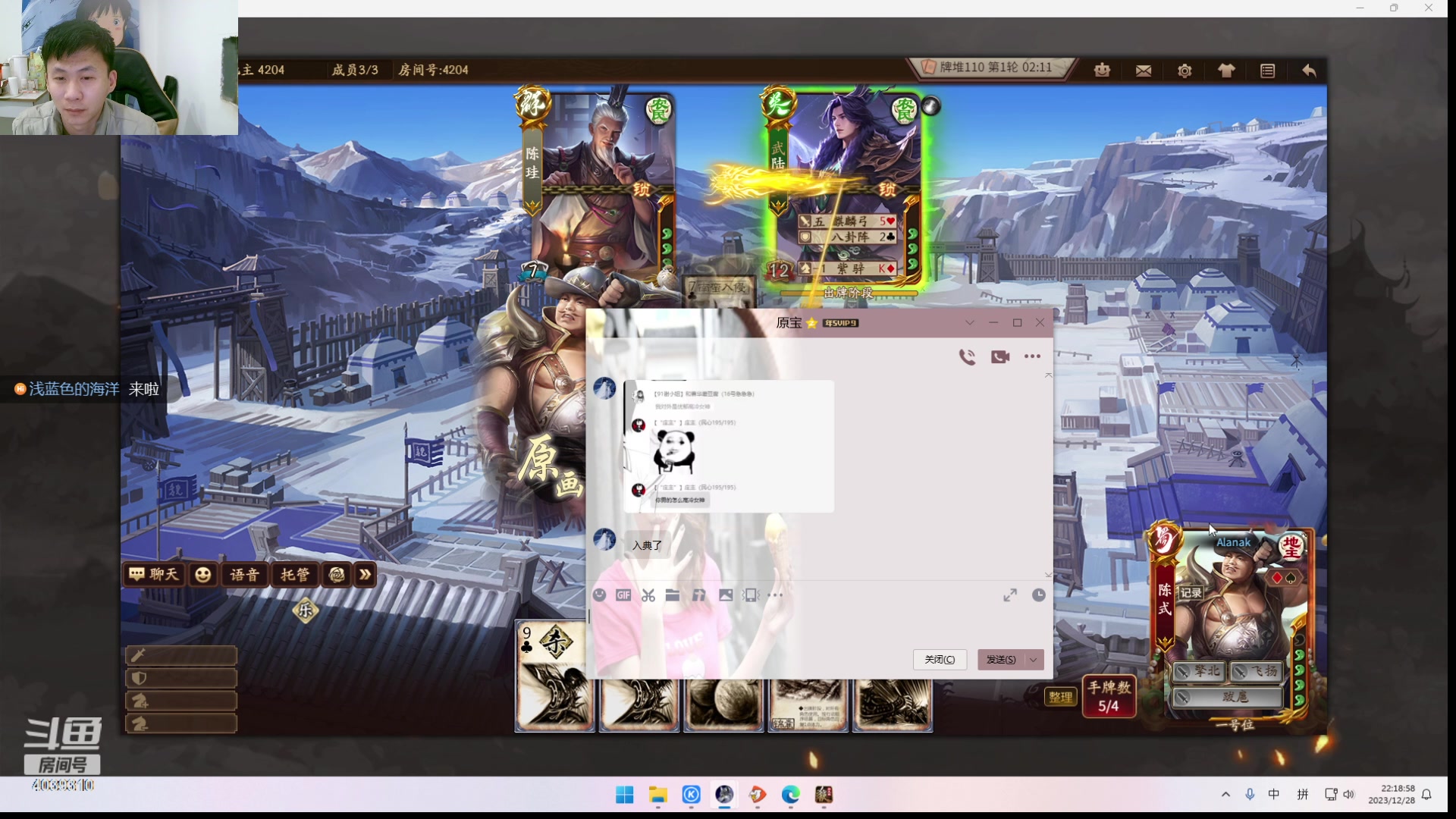Open the list log icon in game top bar

1267,71
